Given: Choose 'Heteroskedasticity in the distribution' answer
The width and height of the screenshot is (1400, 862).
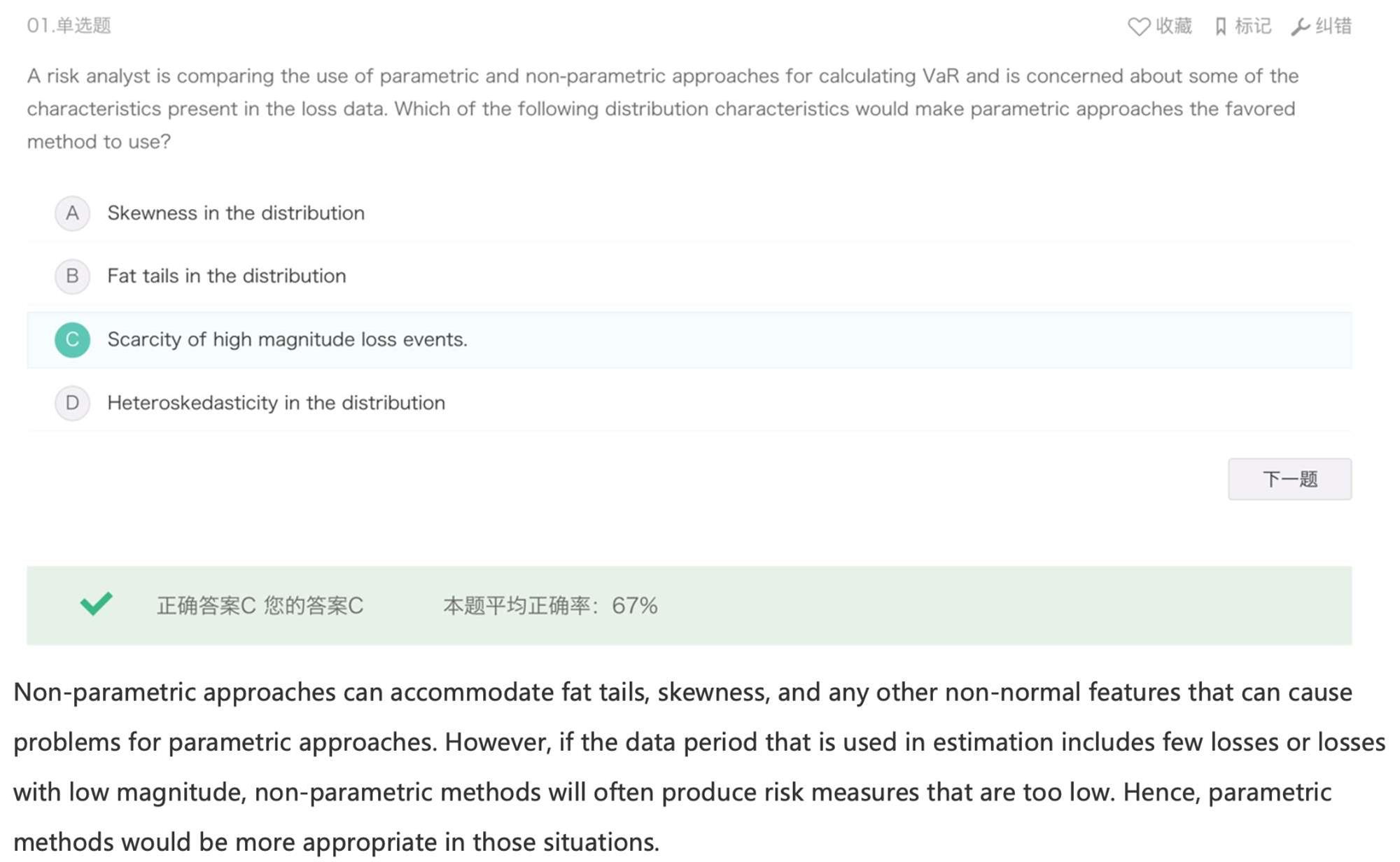Looking at the screenshot, I should coord(276,403).
